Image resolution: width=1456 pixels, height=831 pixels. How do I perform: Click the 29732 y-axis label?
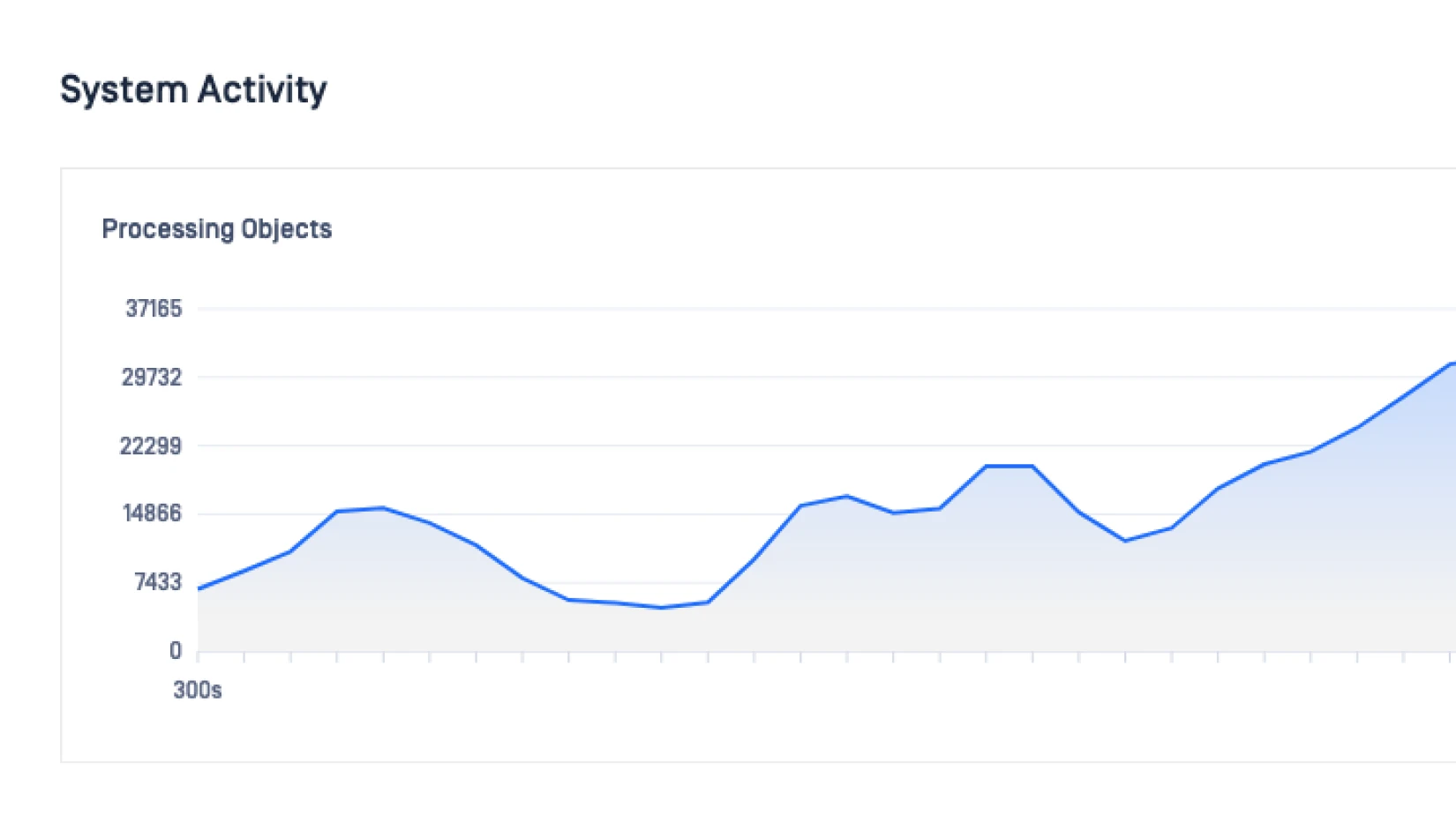[152, 378]
